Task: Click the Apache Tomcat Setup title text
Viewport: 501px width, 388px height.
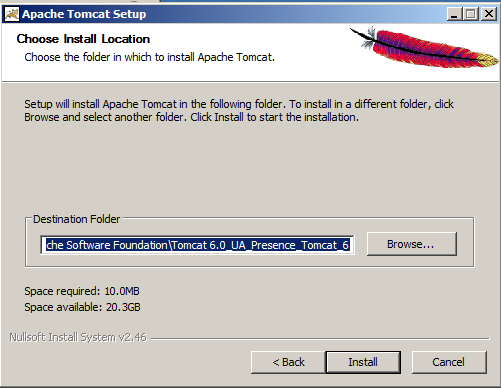Action: (x=84, y=14)
